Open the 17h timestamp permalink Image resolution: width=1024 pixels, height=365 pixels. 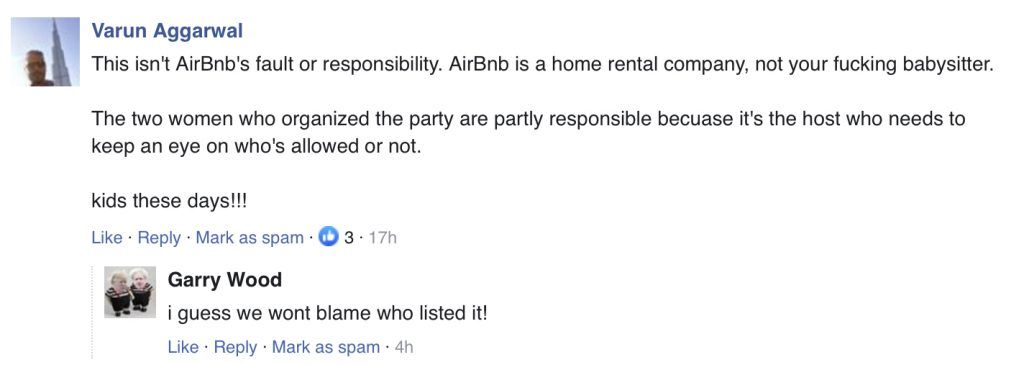coord(382,238)
